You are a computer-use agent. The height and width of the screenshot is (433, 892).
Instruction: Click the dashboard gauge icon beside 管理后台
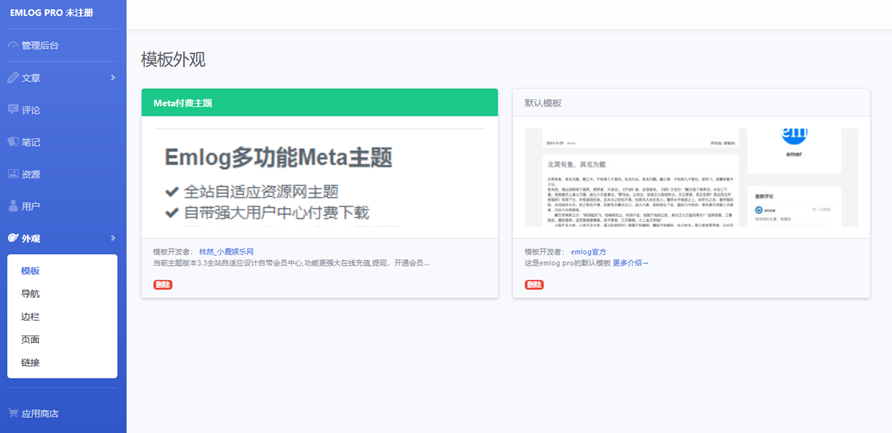13,45
